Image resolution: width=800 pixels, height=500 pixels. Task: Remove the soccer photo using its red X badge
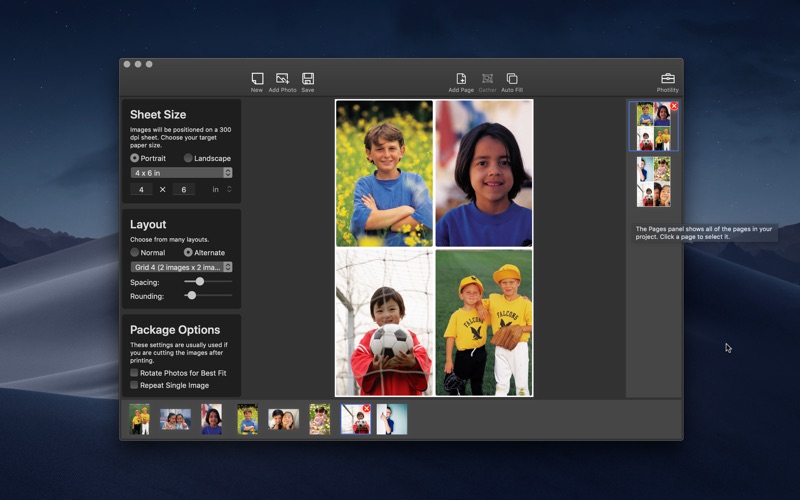(x=366, y=409)
